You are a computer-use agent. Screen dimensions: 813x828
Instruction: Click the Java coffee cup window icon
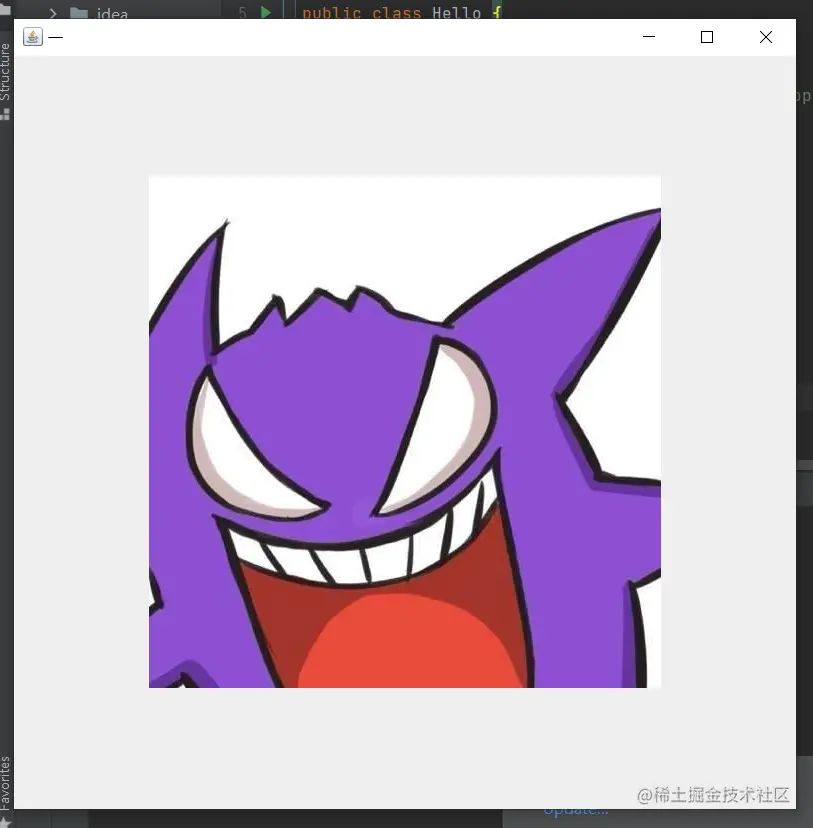[33, 37]
